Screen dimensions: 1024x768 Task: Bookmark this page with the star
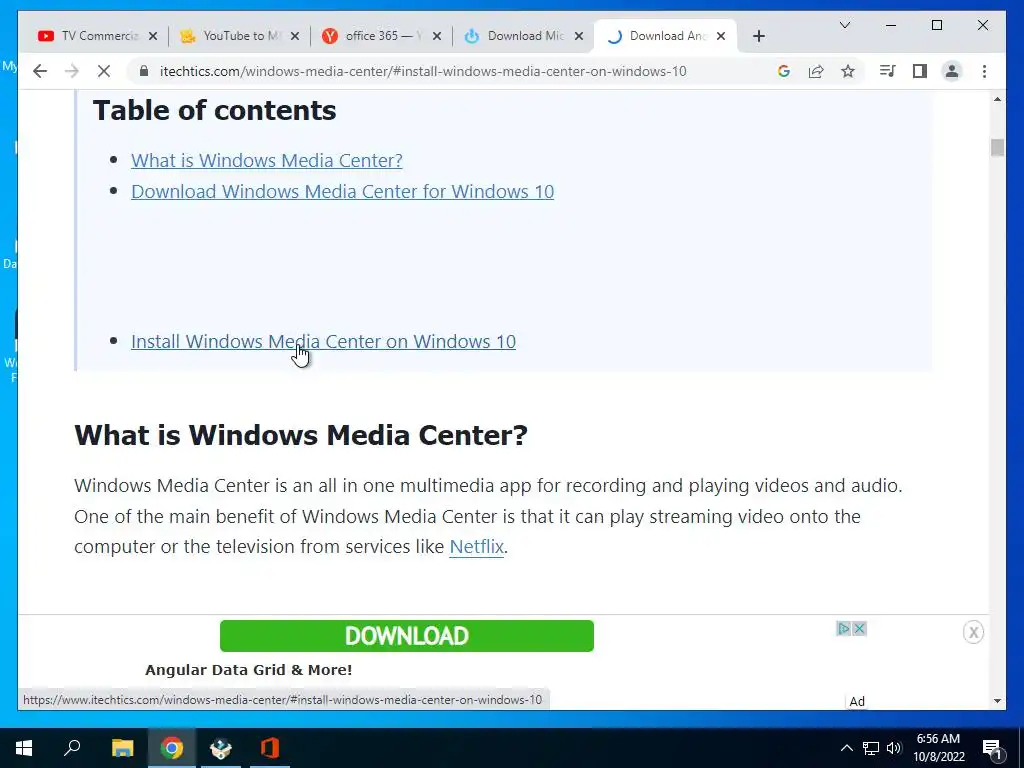[848, 71]
